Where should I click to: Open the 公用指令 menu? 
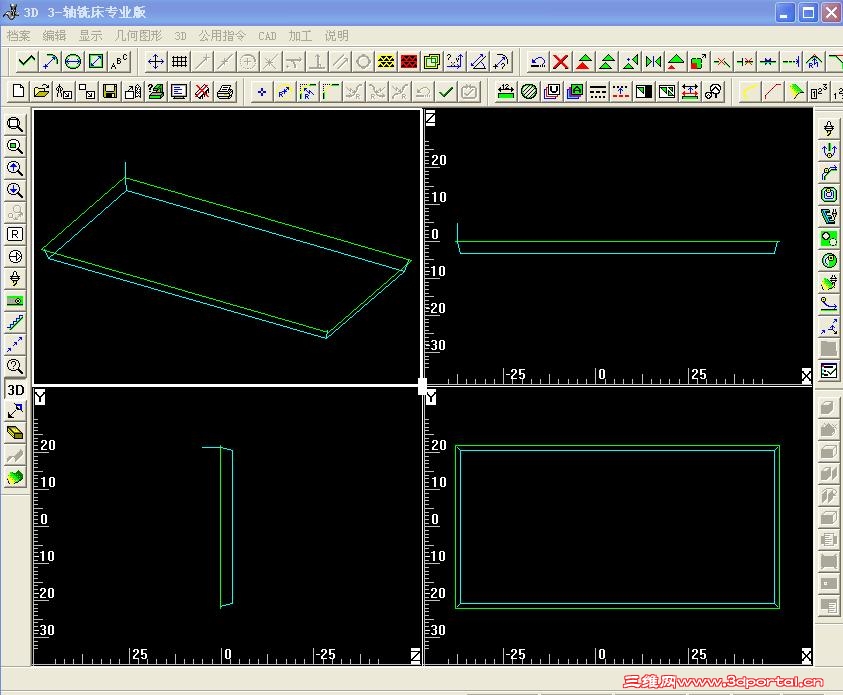pos(222,36)
